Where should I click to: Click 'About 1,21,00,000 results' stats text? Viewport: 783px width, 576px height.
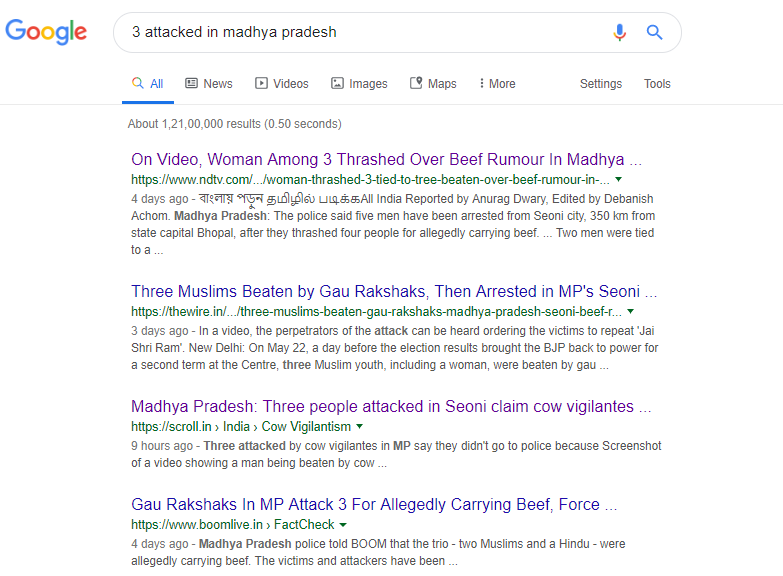234,123
